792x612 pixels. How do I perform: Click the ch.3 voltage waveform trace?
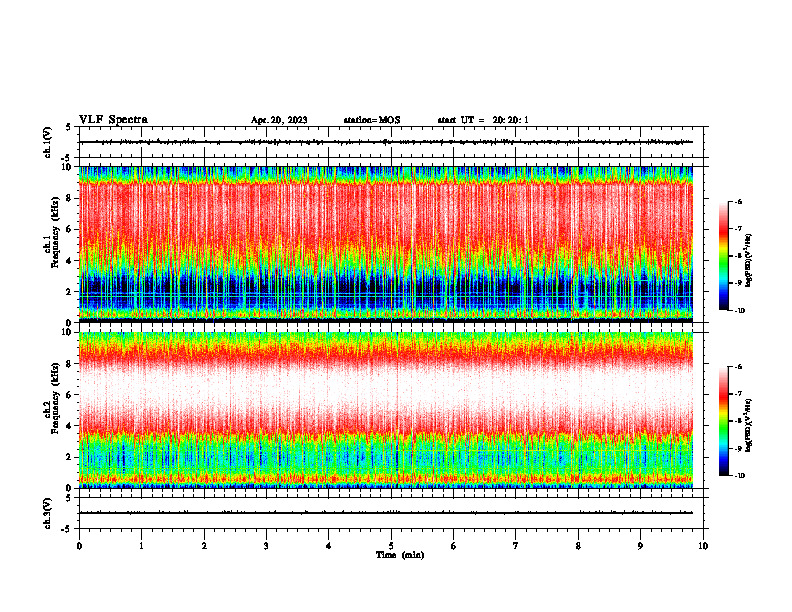coord(386,513)
